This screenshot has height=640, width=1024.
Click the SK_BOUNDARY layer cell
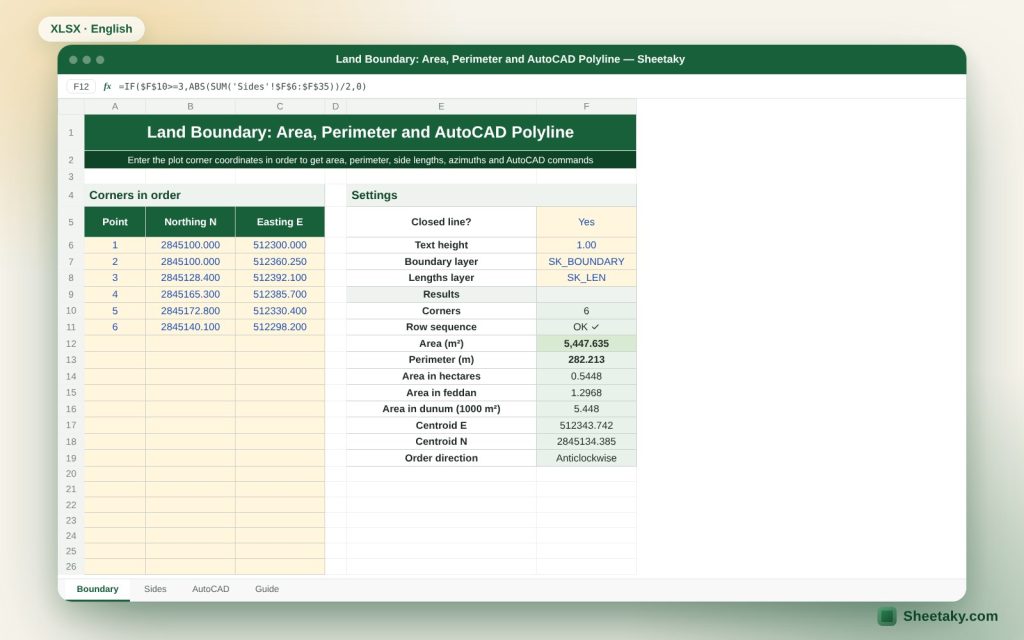pyautogui.click(x=586, y=261)
